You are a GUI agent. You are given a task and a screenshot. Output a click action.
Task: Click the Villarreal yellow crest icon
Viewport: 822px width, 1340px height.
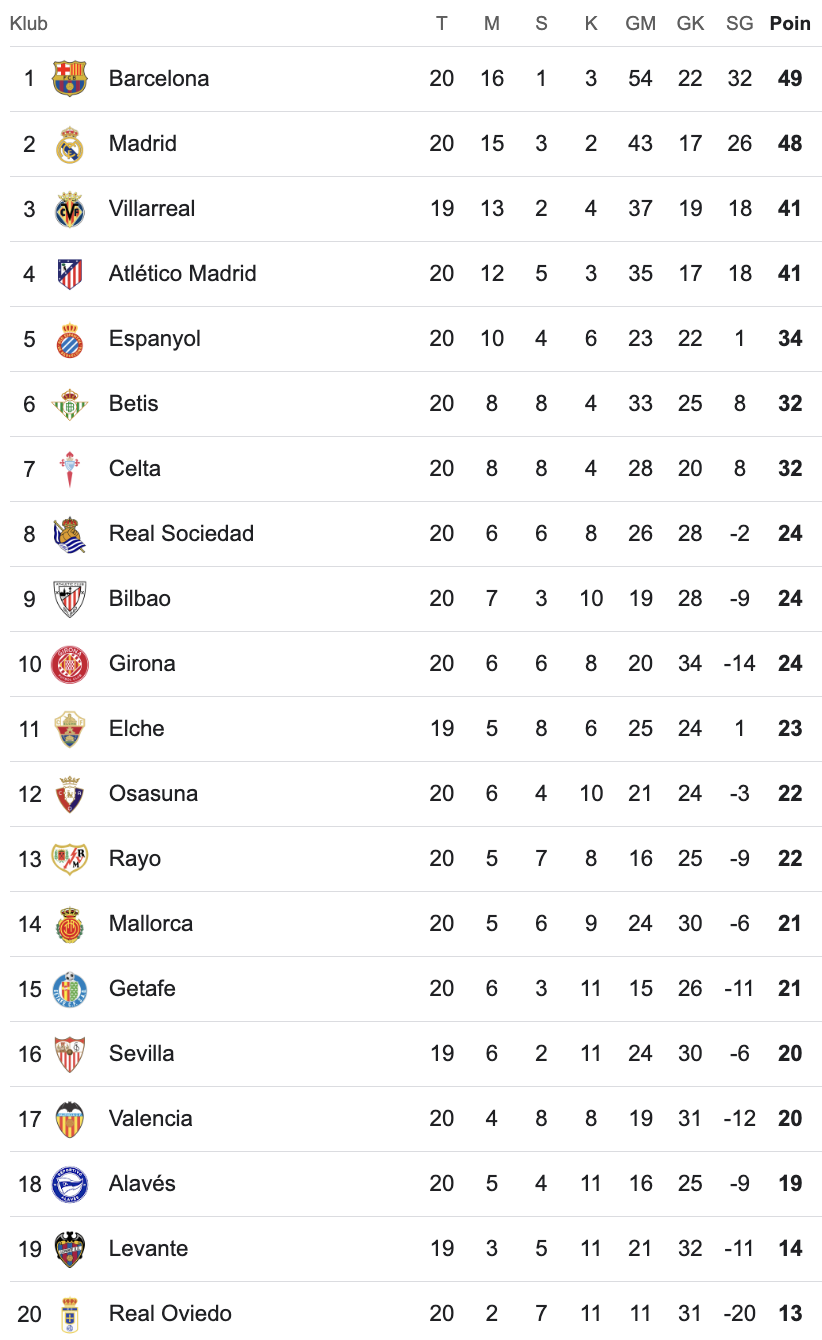(69, 209)
